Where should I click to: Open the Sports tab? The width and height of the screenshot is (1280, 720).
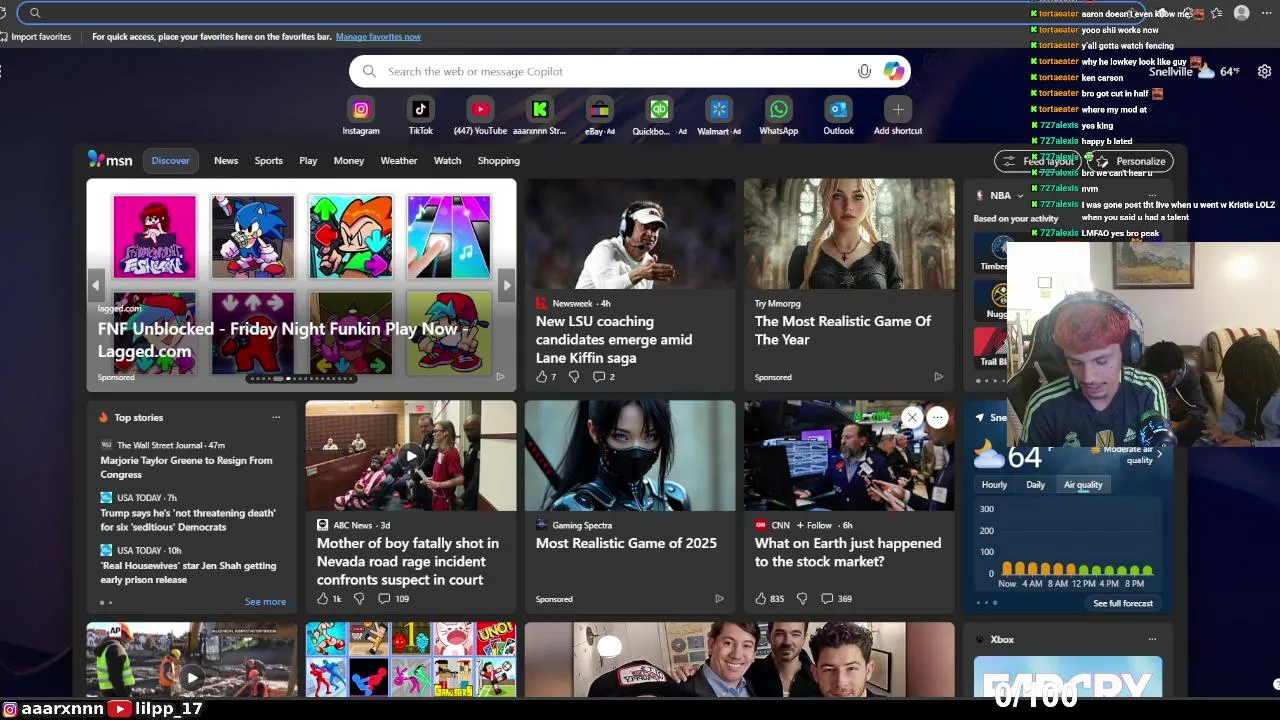268,160
